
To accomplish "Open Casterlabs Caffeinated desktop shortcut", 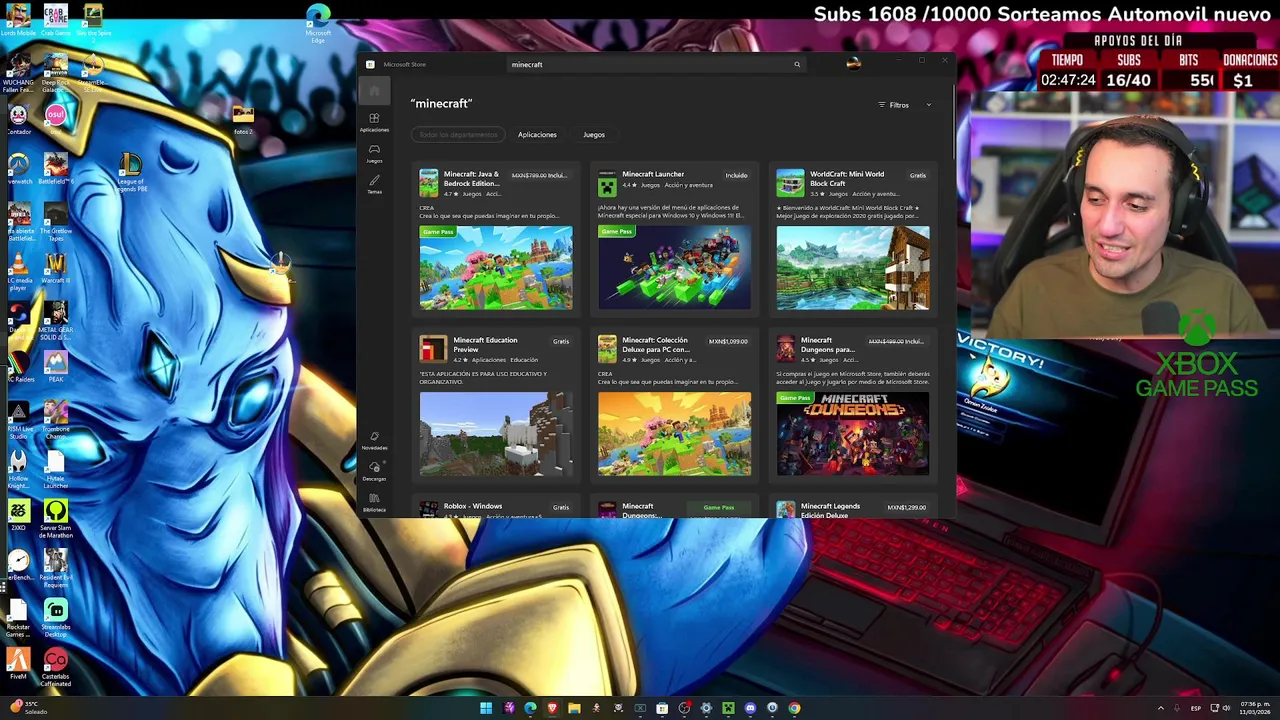I will coord(56,669).
